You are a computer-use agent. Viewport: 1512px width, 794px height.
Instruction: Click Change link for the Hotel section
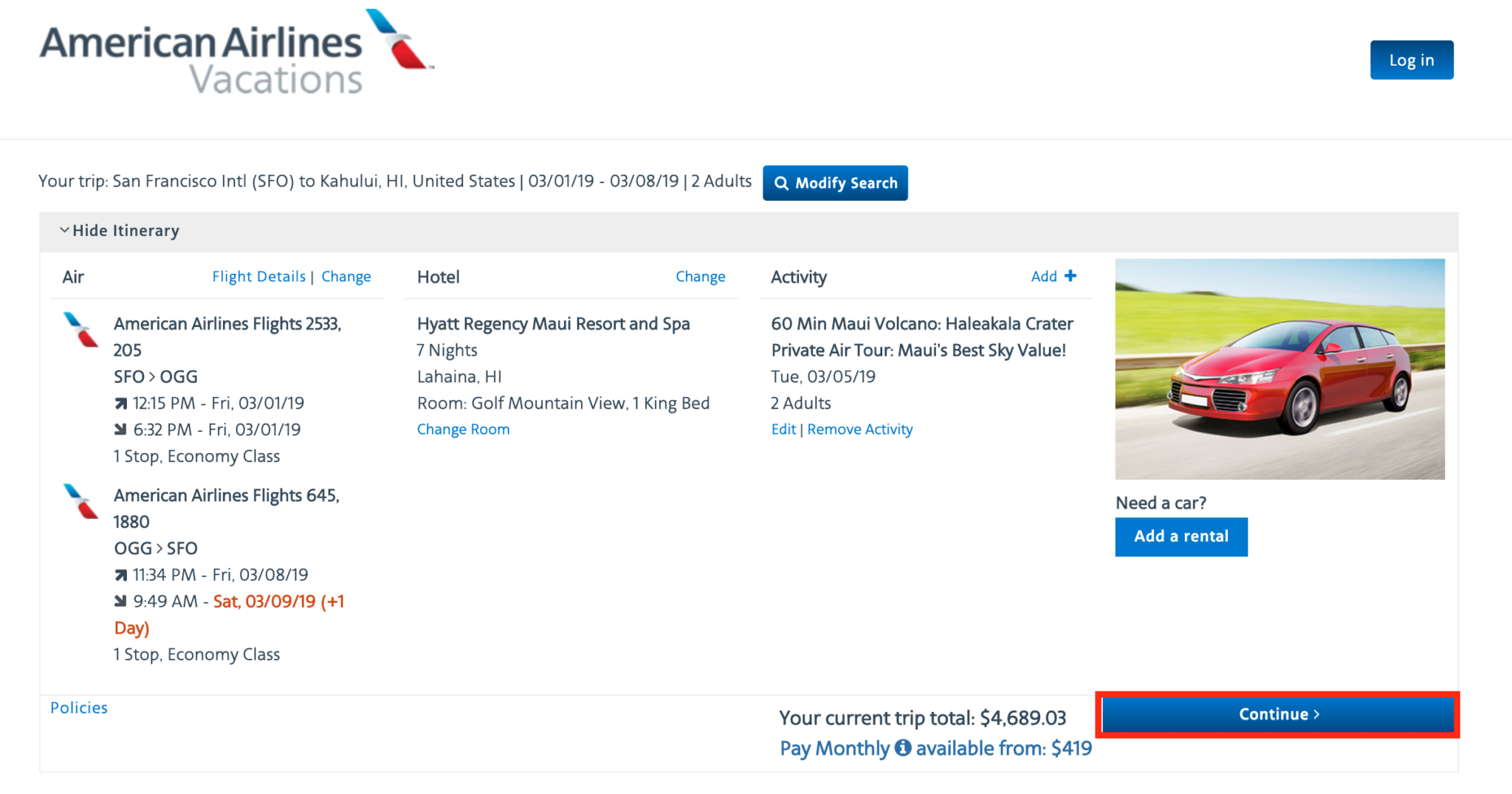(700, 276)
